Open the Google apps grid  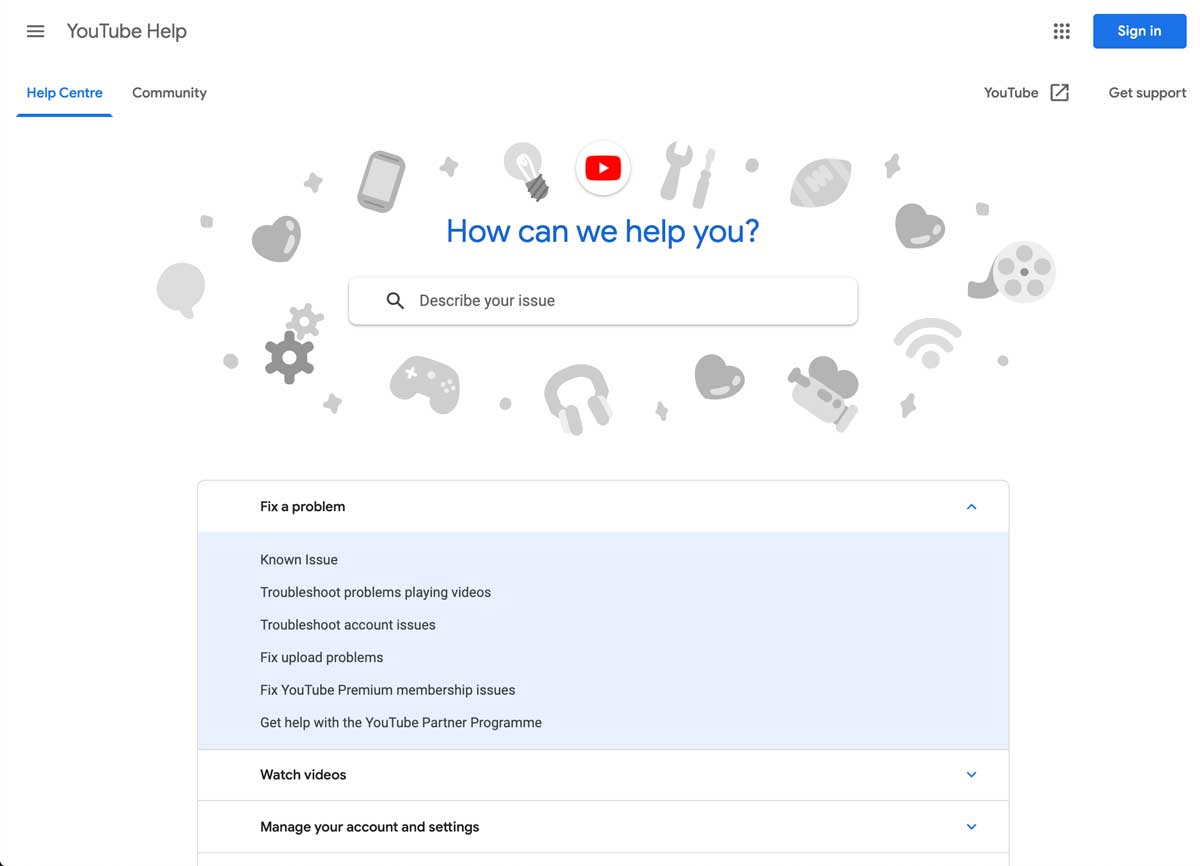click(1061, 31)
